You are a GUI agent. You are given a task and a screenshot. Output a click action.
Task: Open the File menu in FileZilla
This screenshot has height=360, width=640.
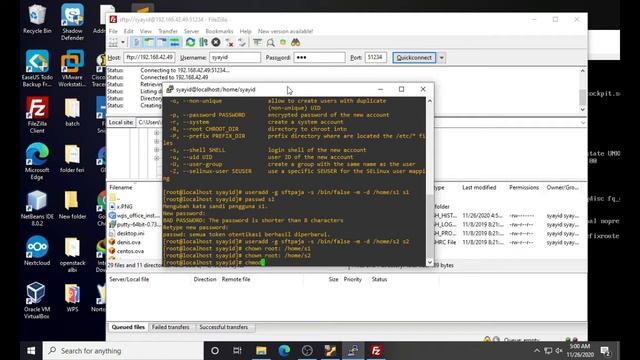tap(113, 31)
